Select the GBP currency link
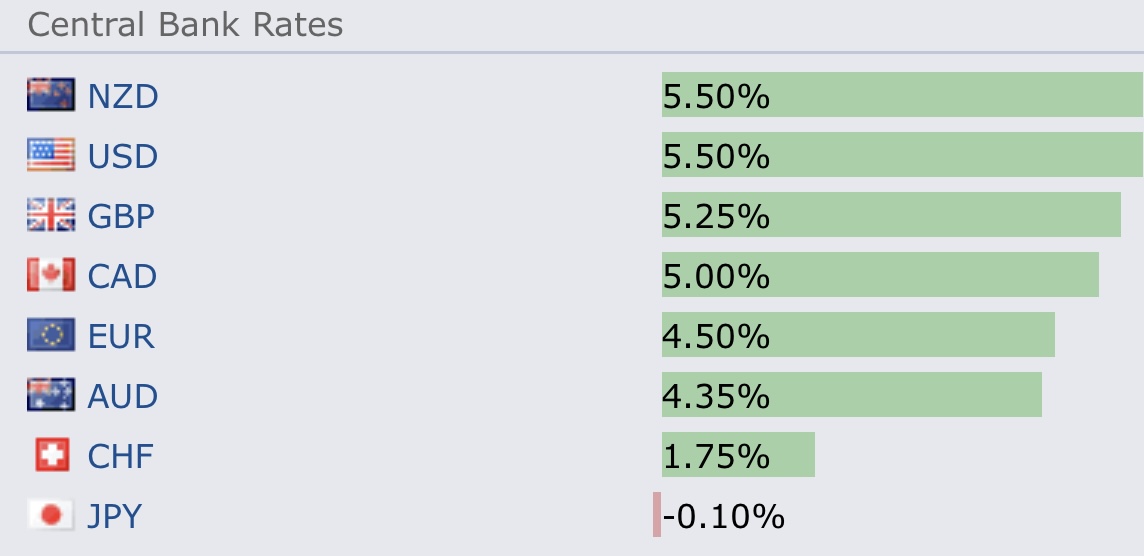The image size is (1144, 556). point(122,217)
